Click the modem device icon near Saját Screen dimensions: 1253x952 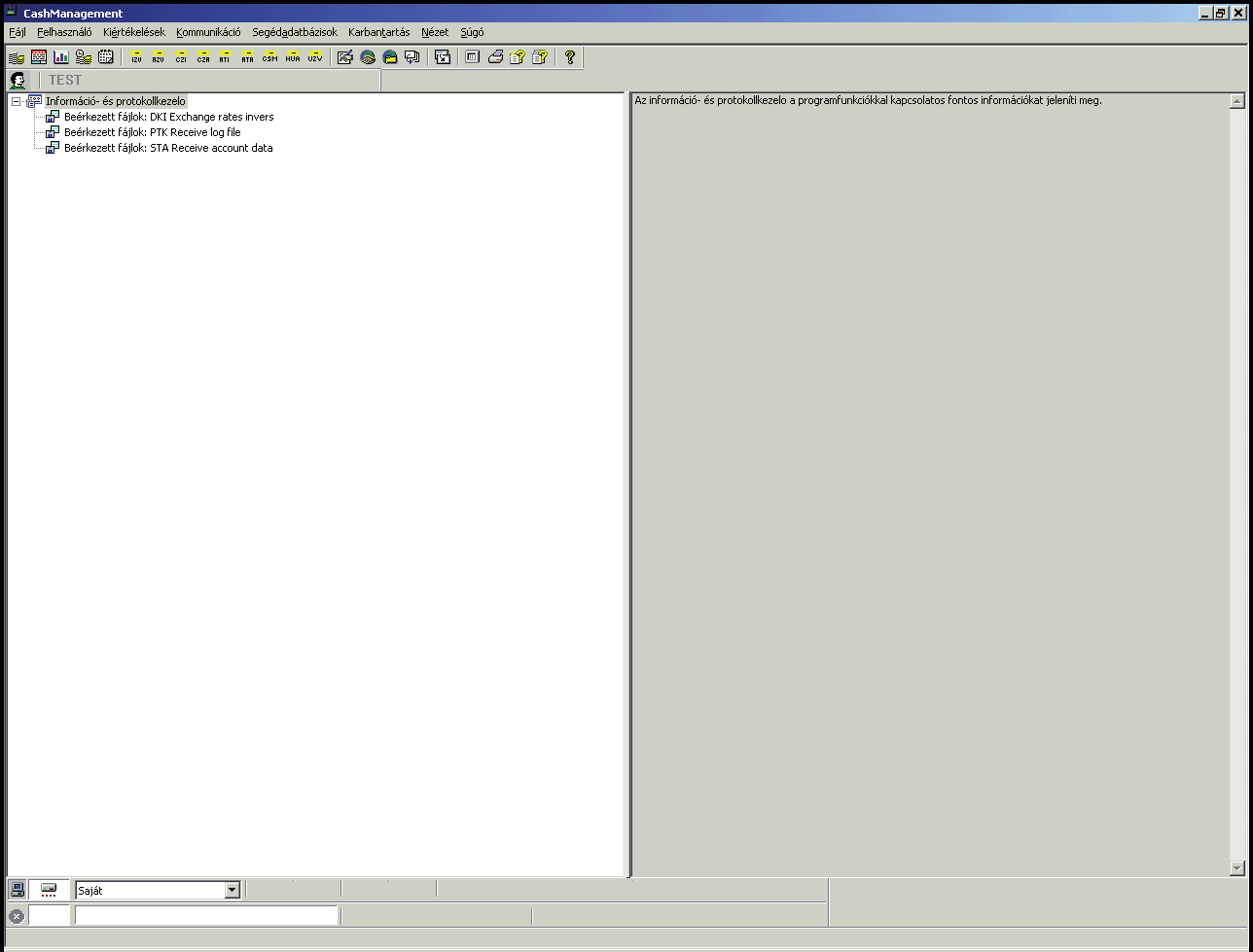49,890
